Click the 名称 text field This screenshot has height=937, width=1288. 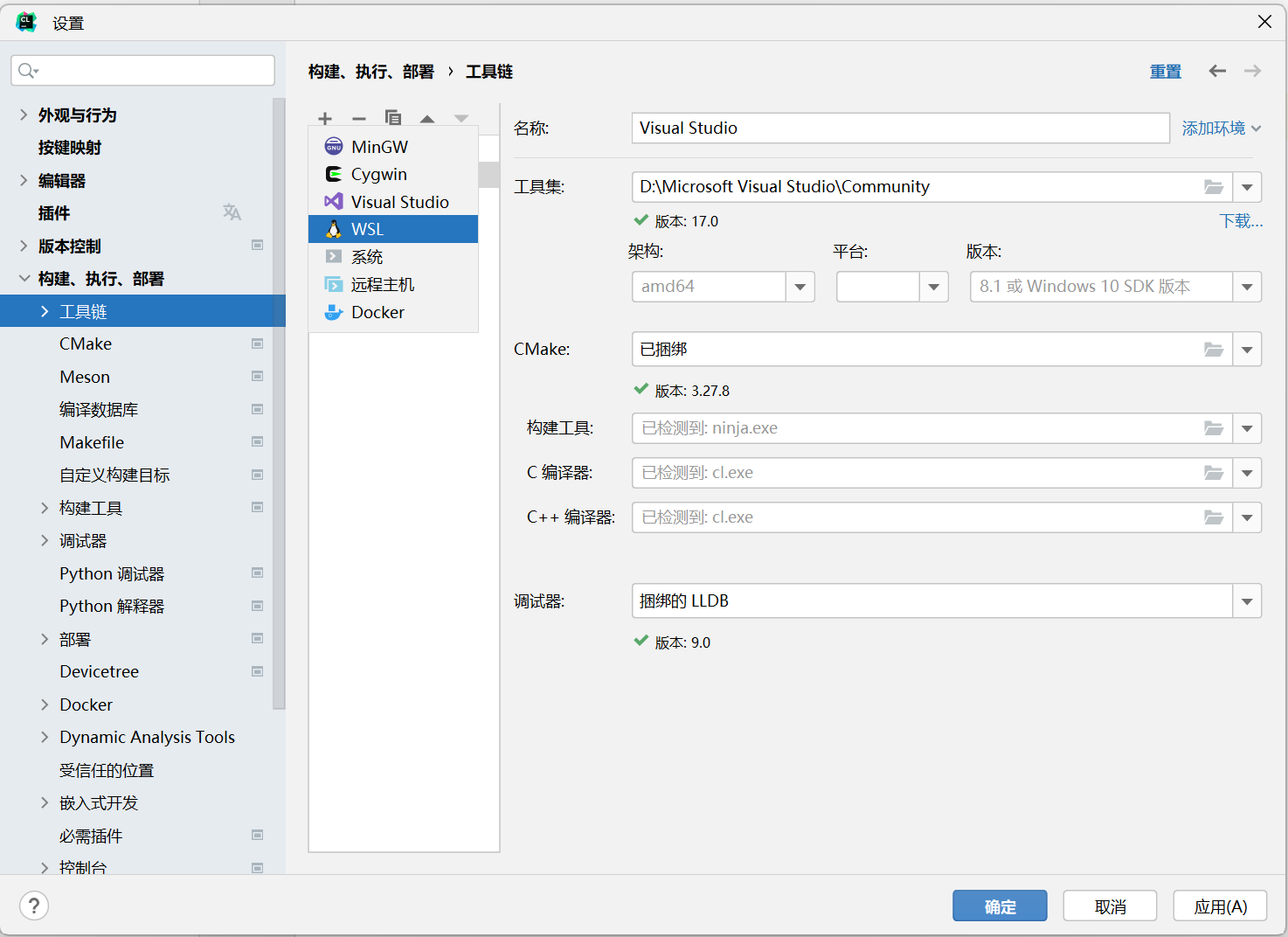(x=900, y=128)
